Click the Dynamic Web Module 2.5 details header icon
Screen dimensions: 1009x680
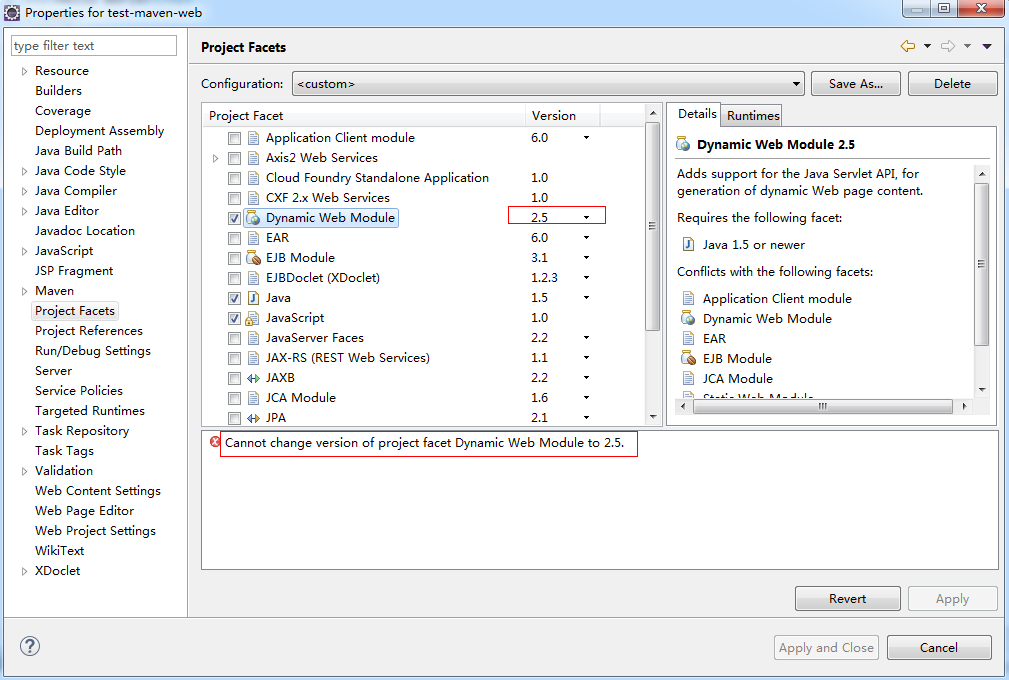pyautogui.click(x=683, y=144)
